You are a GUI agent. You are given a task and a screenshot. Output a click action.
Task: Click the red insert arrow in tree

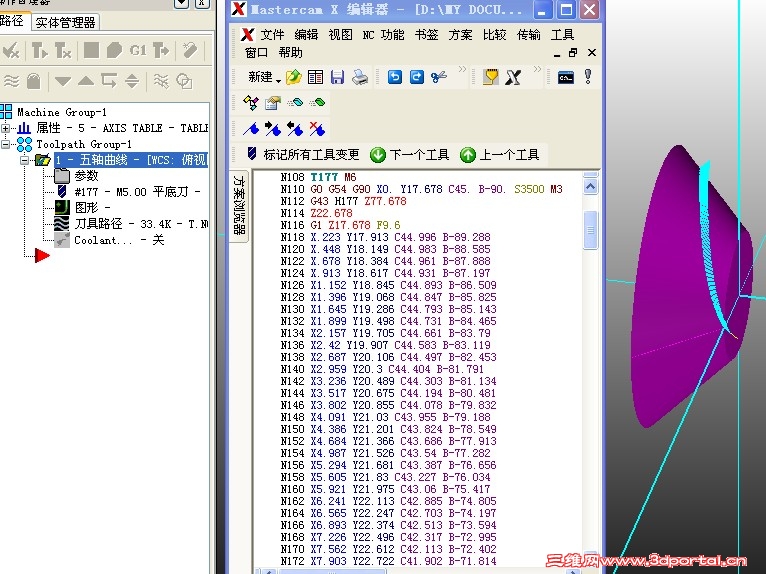pos(42,255)
